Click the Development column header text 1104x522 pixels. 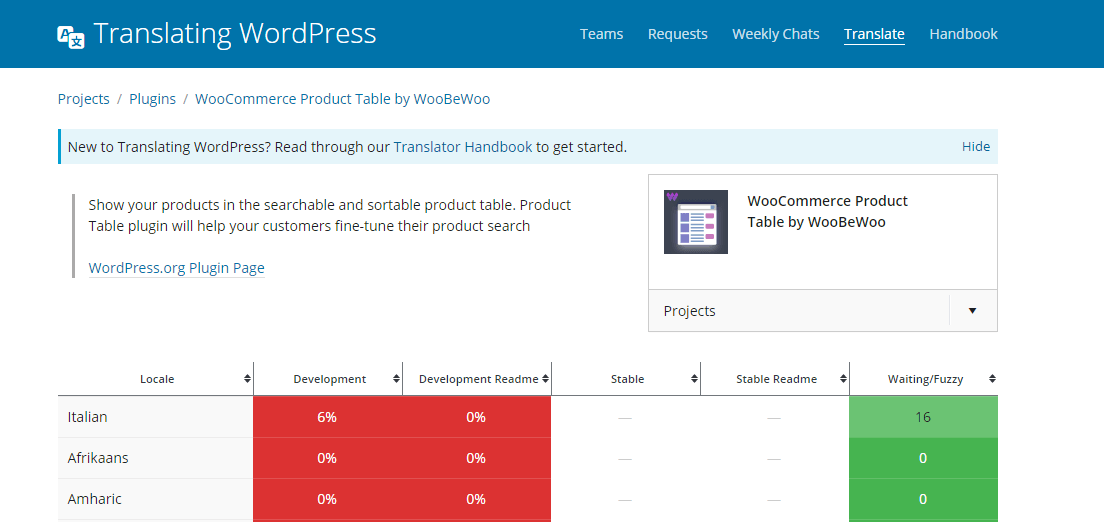[330, 379]
